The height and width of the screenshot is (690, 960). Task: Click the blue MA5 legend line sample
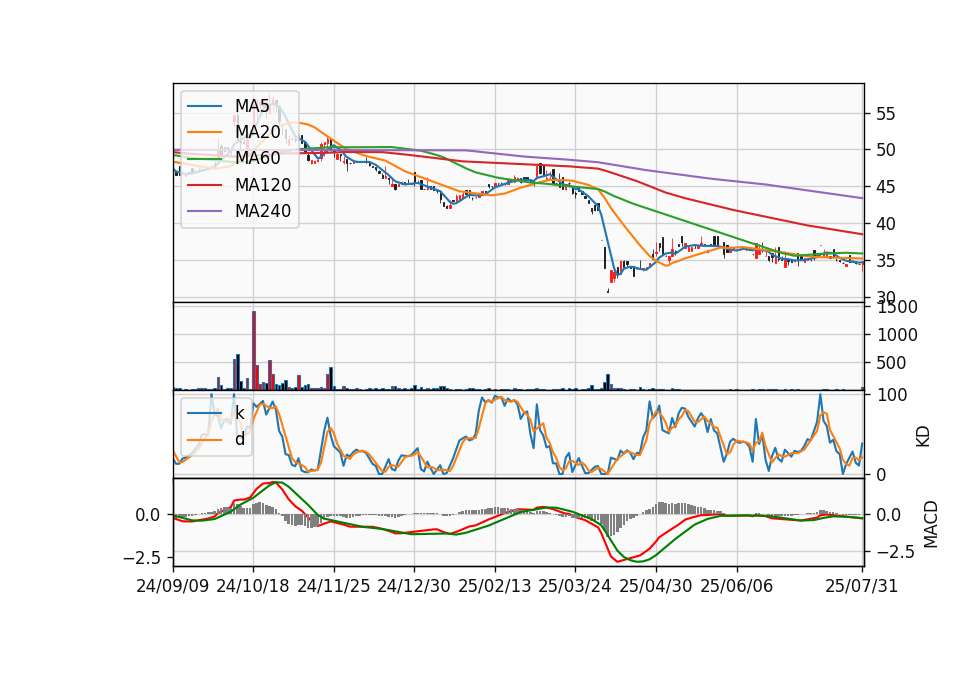pos(204,106)
